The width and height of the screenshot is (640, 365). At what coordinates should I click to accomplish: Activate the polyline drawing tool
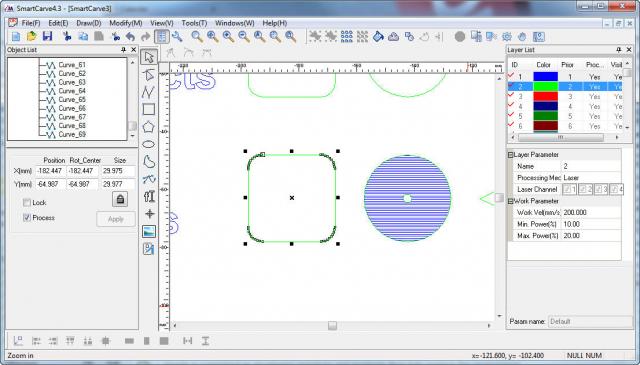[149, 92]
